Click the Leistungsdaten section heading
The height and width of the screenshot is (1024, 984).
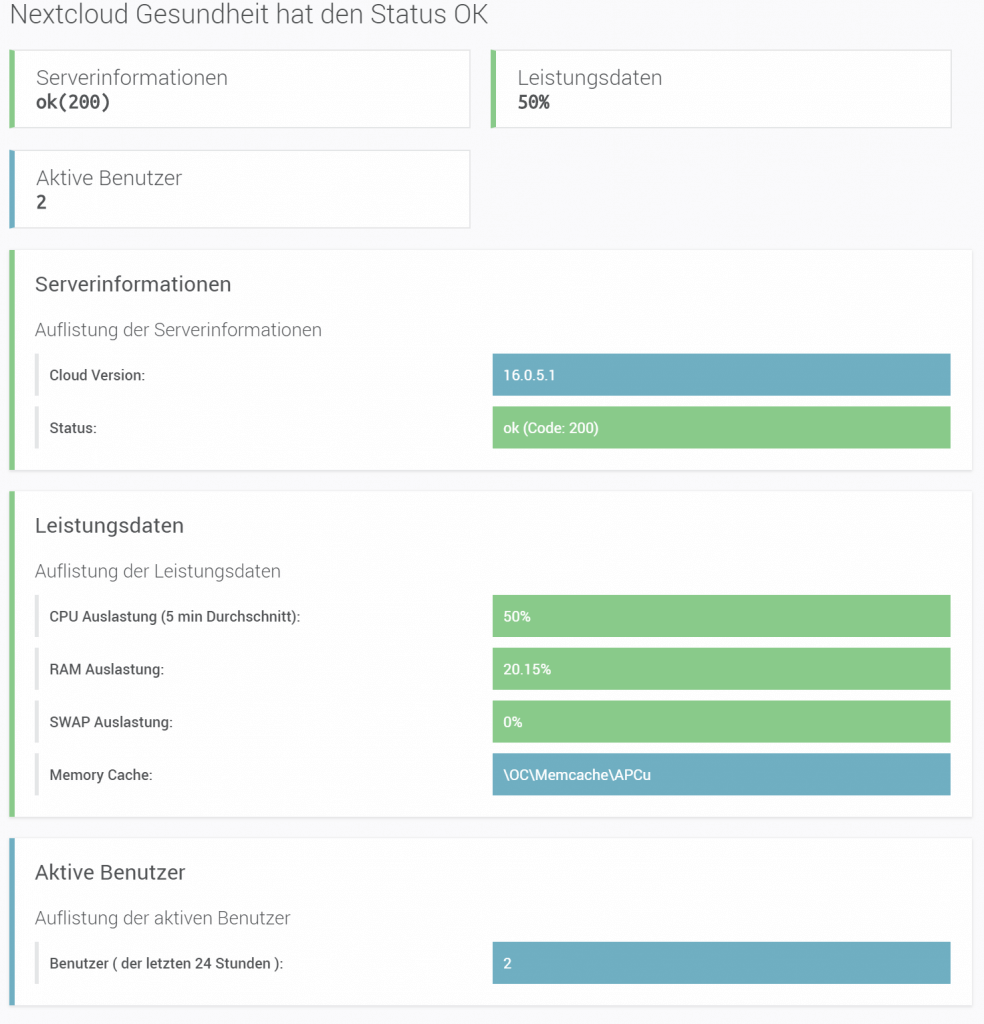(x=109, y=526)
